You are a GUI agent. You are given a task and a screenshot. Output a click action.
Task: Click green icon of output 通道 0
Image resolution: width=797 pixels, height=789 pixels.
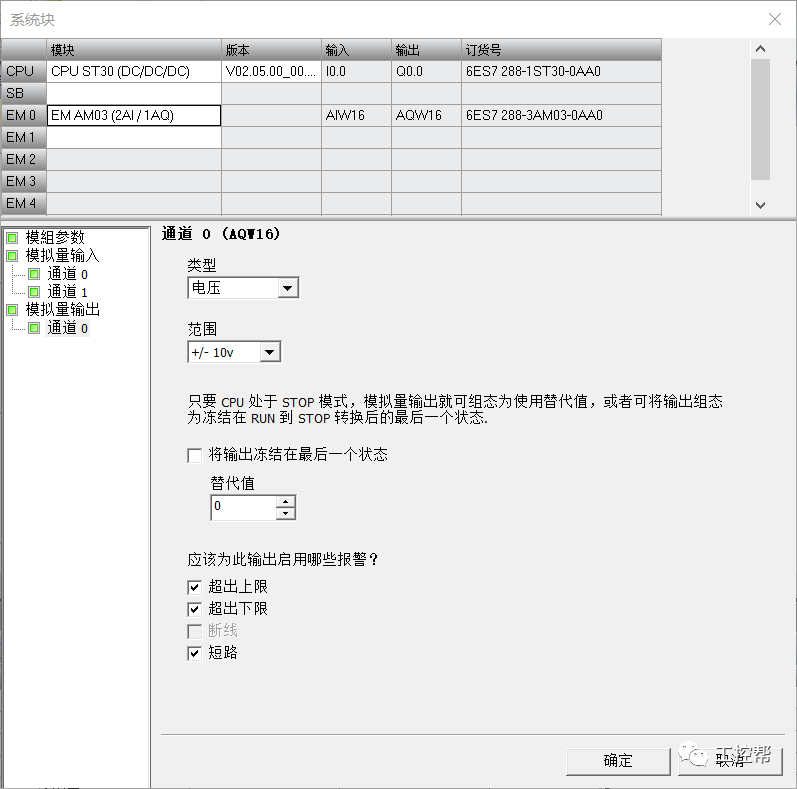34,328
